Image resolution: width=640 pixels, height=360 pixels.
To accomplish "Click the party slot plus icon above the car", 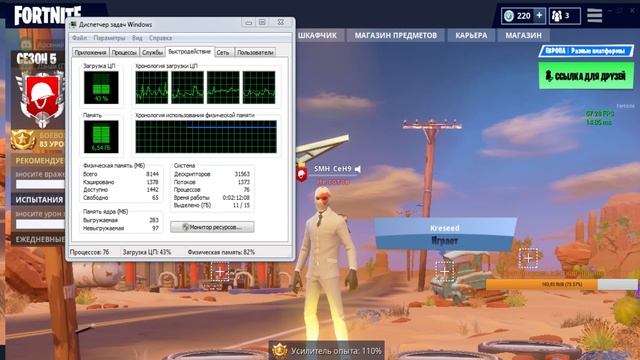I will 444,271.
